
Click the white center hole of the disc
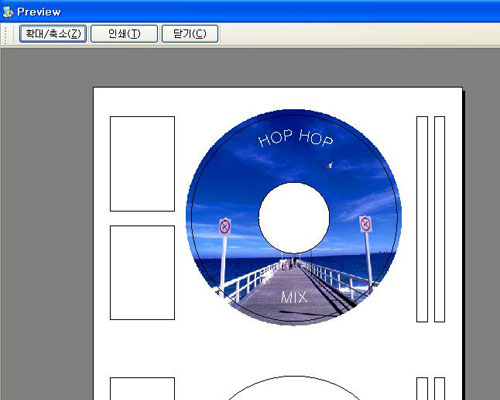(x=294, y=218)
